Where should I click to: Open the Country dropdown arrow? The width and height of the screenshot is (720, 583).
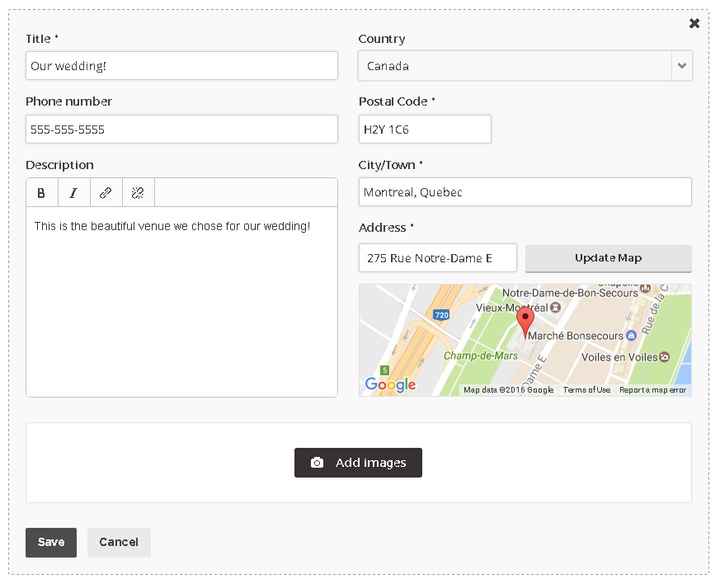click(682, 66)
